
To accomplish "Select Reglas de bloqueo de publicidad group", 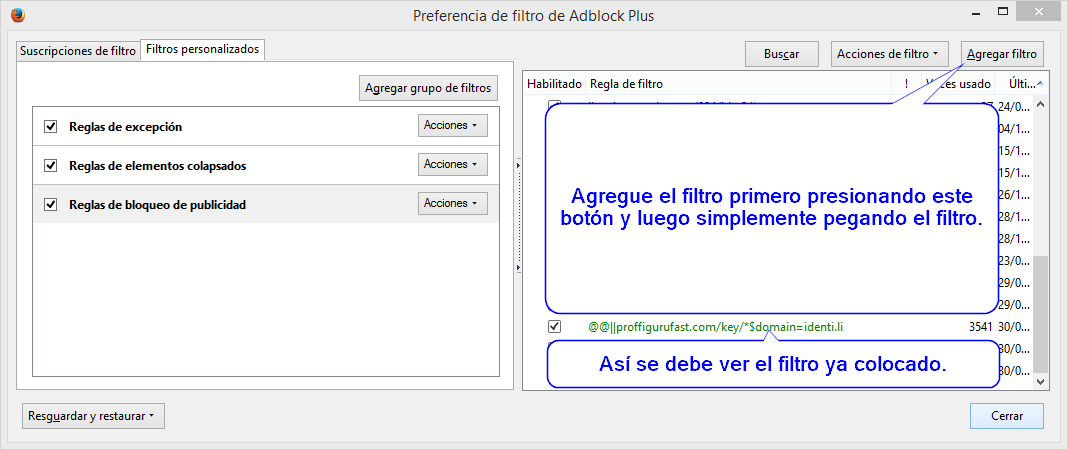I will [266, 204].
